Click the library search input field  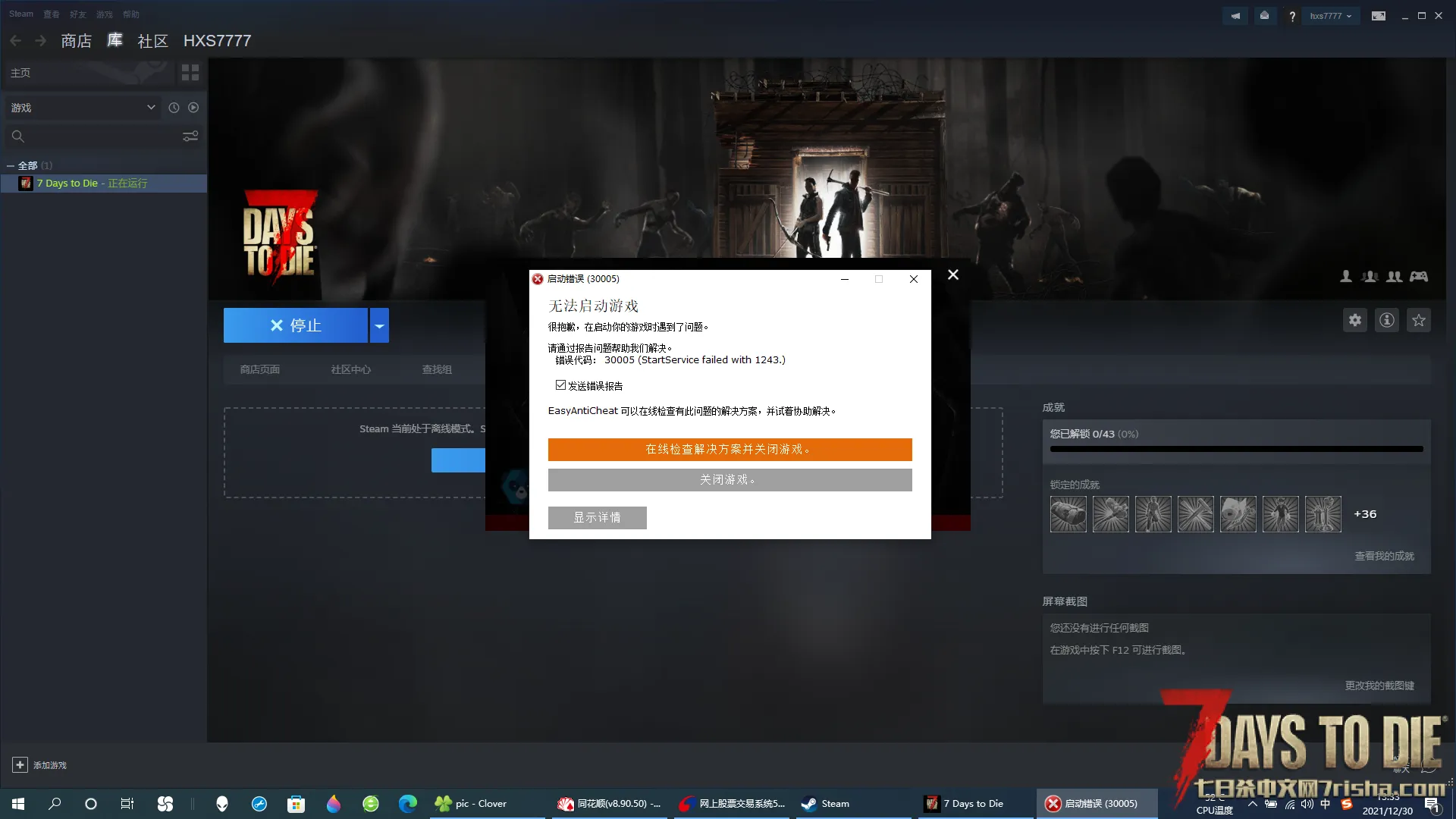coord(102,136)
